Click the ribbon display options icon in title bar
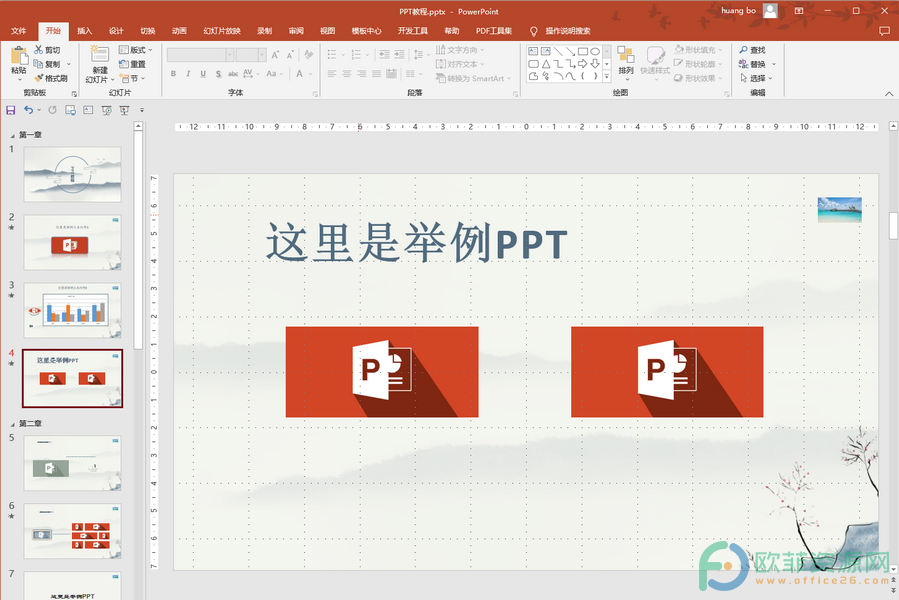 tap(799, 10)
